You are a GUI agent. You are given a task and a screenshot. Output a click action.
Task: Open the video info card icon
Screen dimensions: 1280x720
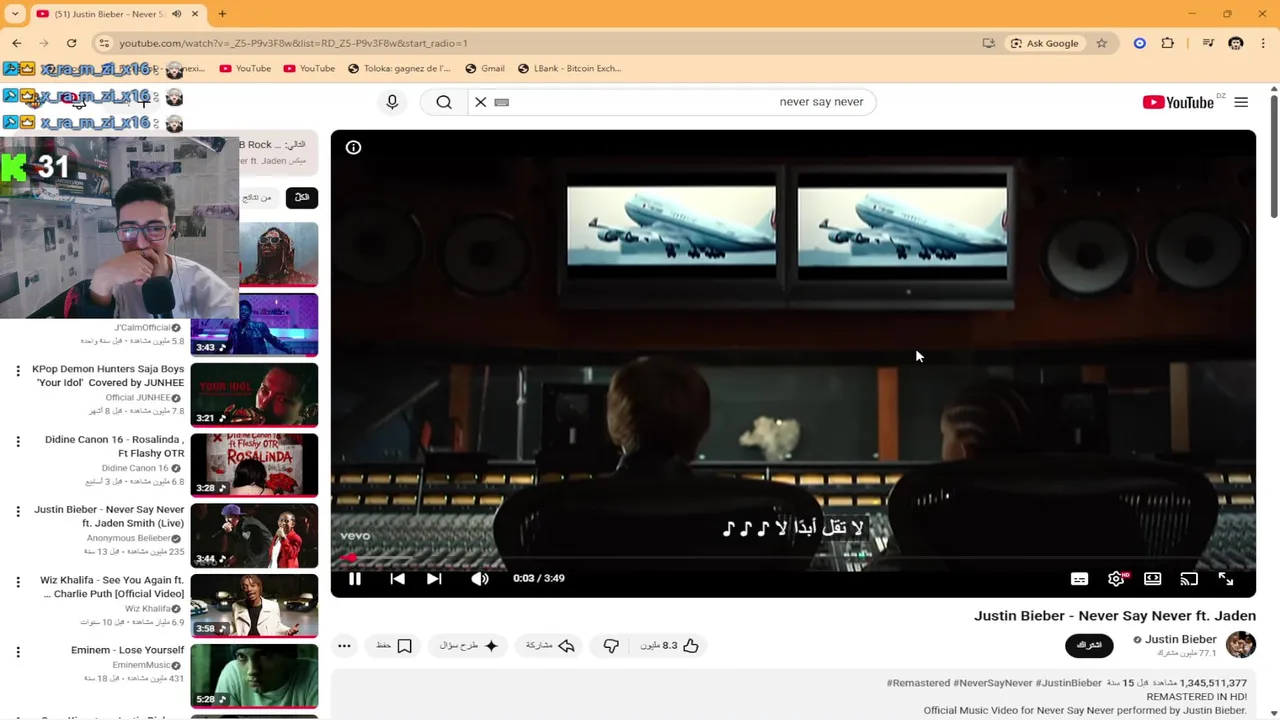(x=353, y=147)
